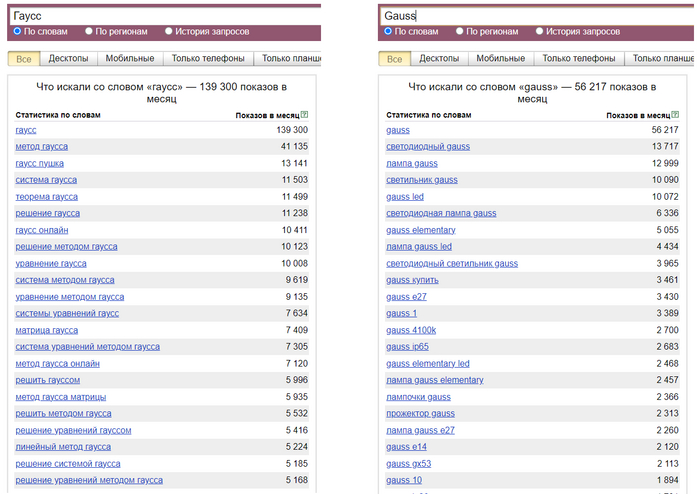The height and width of the screenshot is (494, 700).
Task: Click the search field containing «Гаусс»
Action: tap(160, 16)
